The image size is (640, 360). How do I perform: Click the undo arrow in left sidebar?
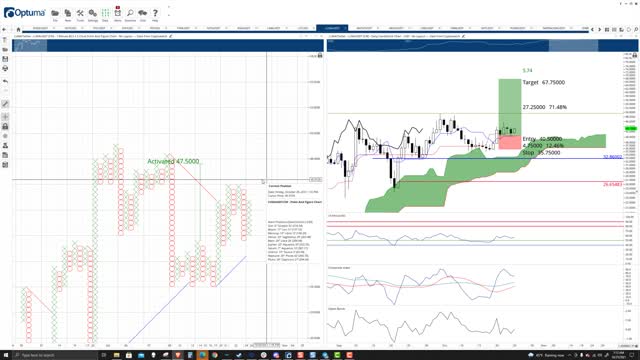click(5, 81)
